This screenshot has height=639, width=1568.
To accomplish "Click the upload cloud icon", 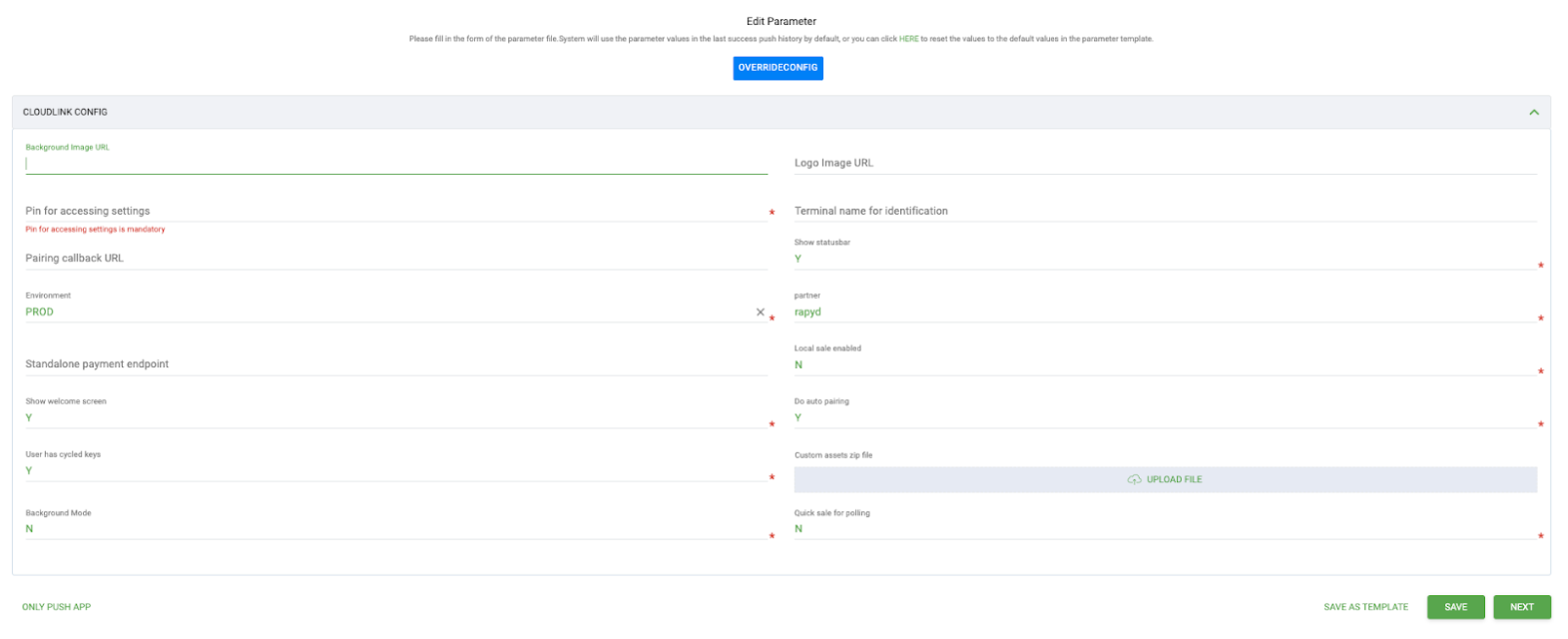I will 1134,479.
